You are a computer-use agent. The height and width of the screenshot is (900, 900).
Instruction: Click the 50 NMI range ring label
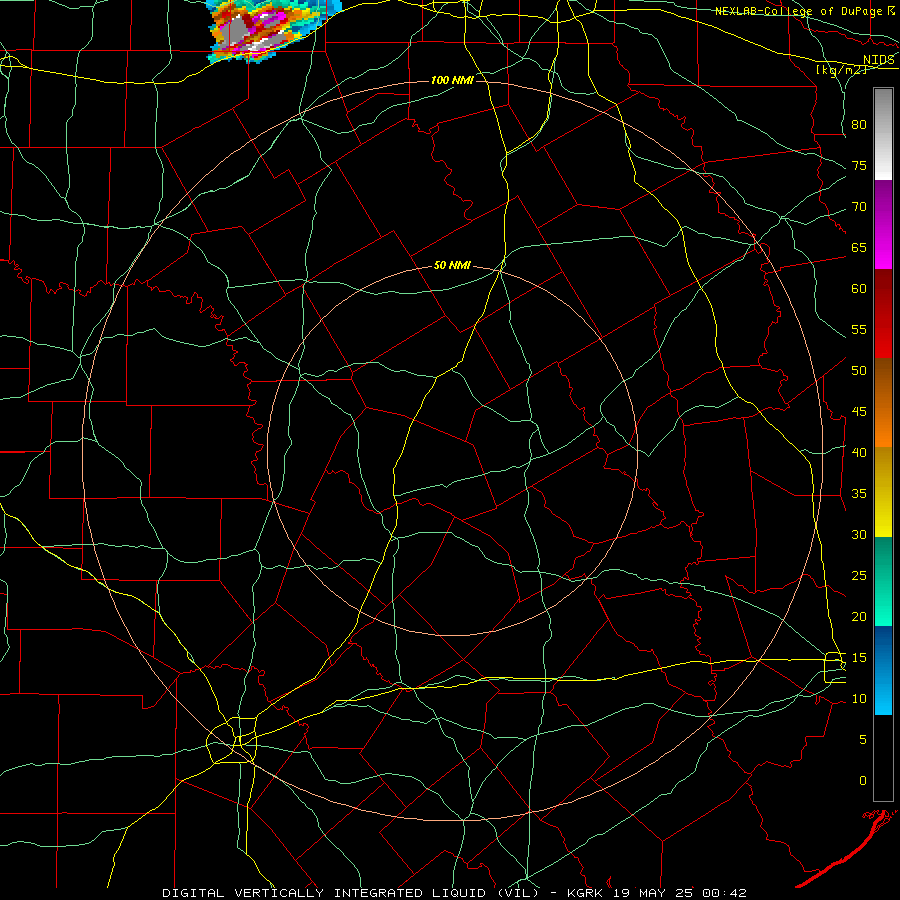click(x=452, y=265)
